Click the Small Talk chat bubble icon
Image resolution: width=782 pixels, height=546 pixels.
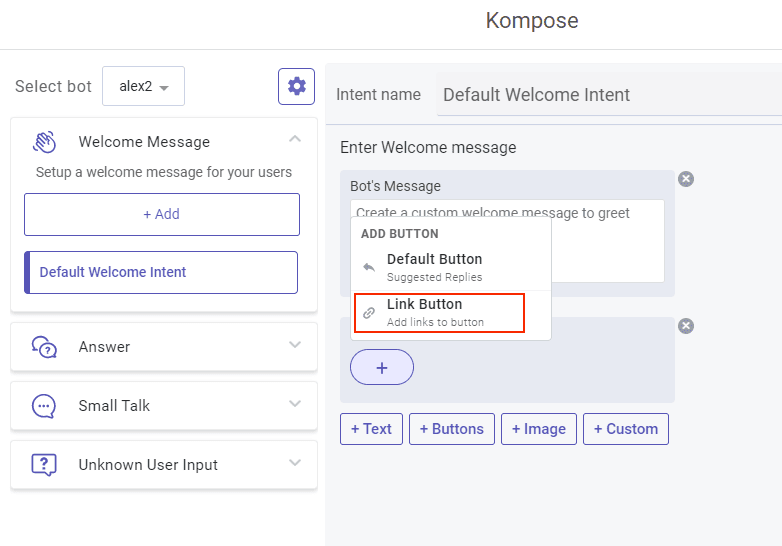[44, 406]
